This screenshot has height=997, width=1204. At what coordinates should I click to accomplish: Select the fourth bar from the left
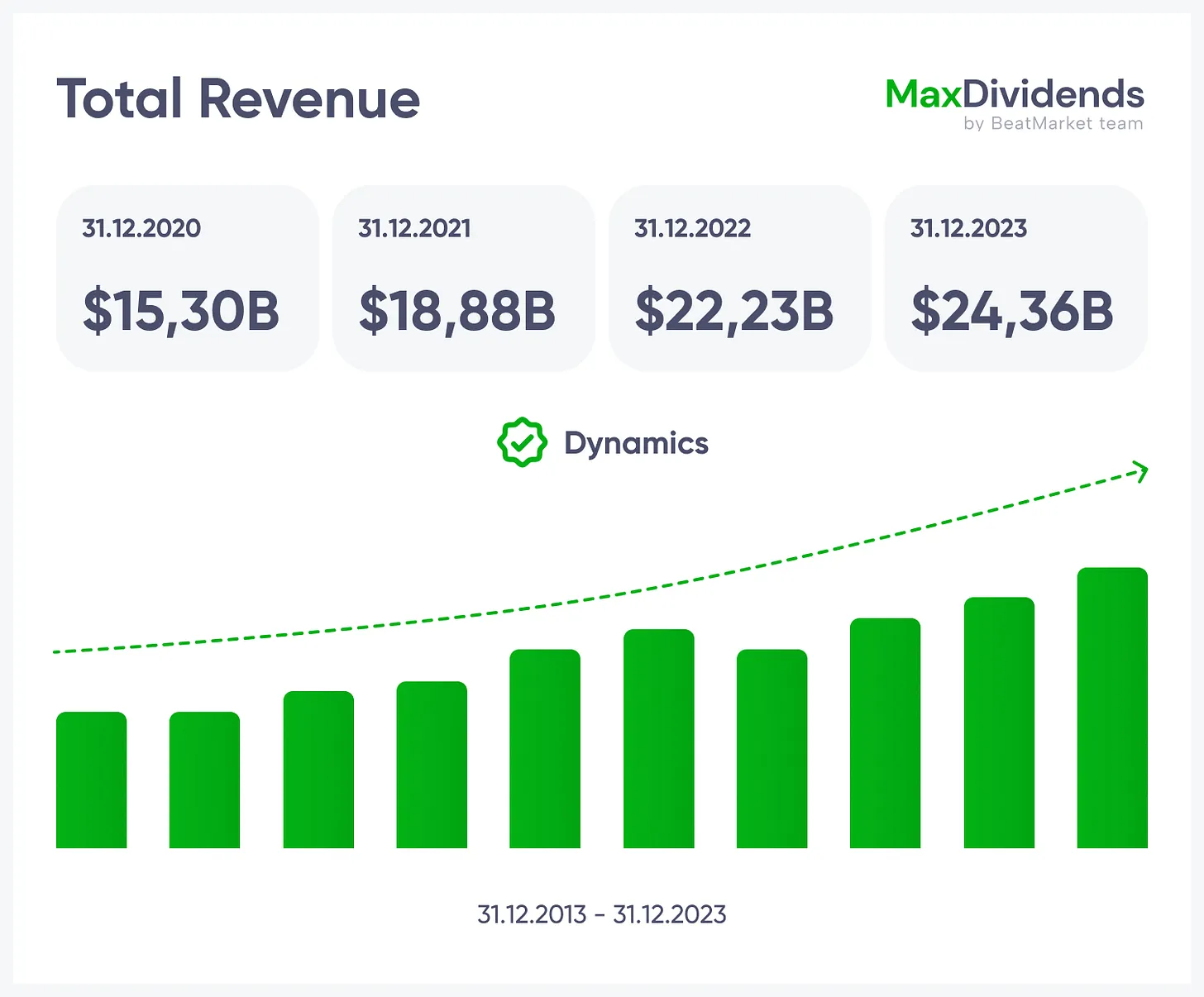pos(432,765)
